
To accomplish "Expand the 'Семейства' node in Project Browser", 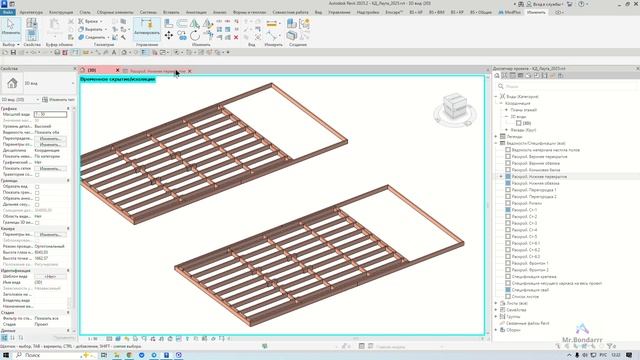I will click(496, 310).
